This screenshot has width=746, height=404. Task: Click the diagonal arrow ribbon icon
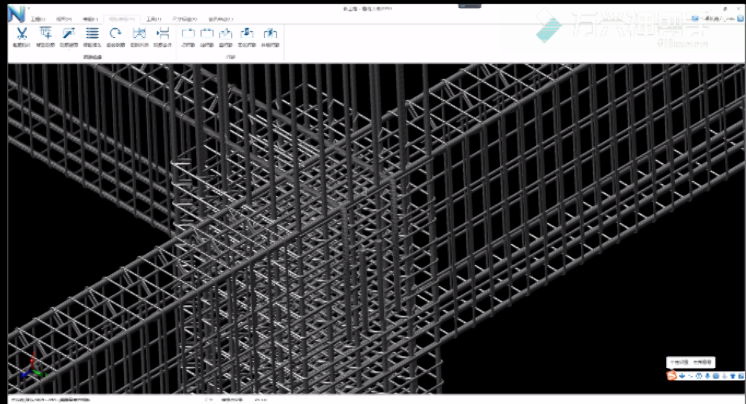coord(69,34)
